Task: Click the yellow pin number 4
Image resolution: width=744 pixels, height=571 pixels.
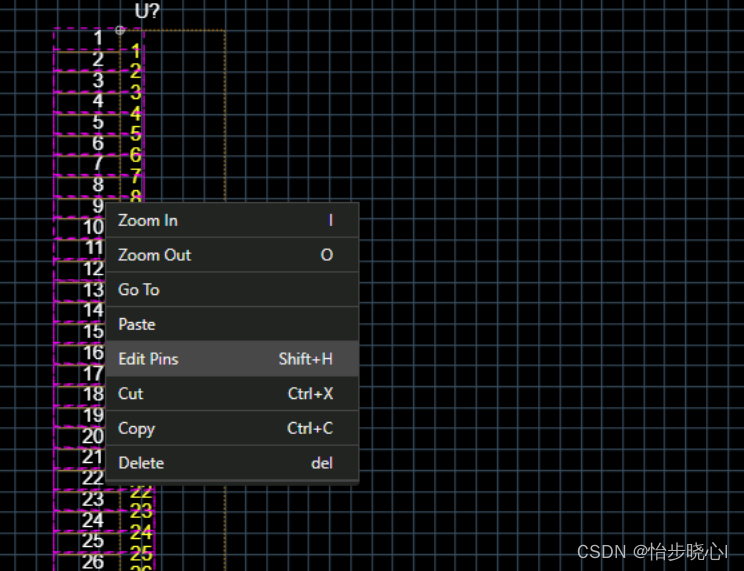Action: coord(136,113)
